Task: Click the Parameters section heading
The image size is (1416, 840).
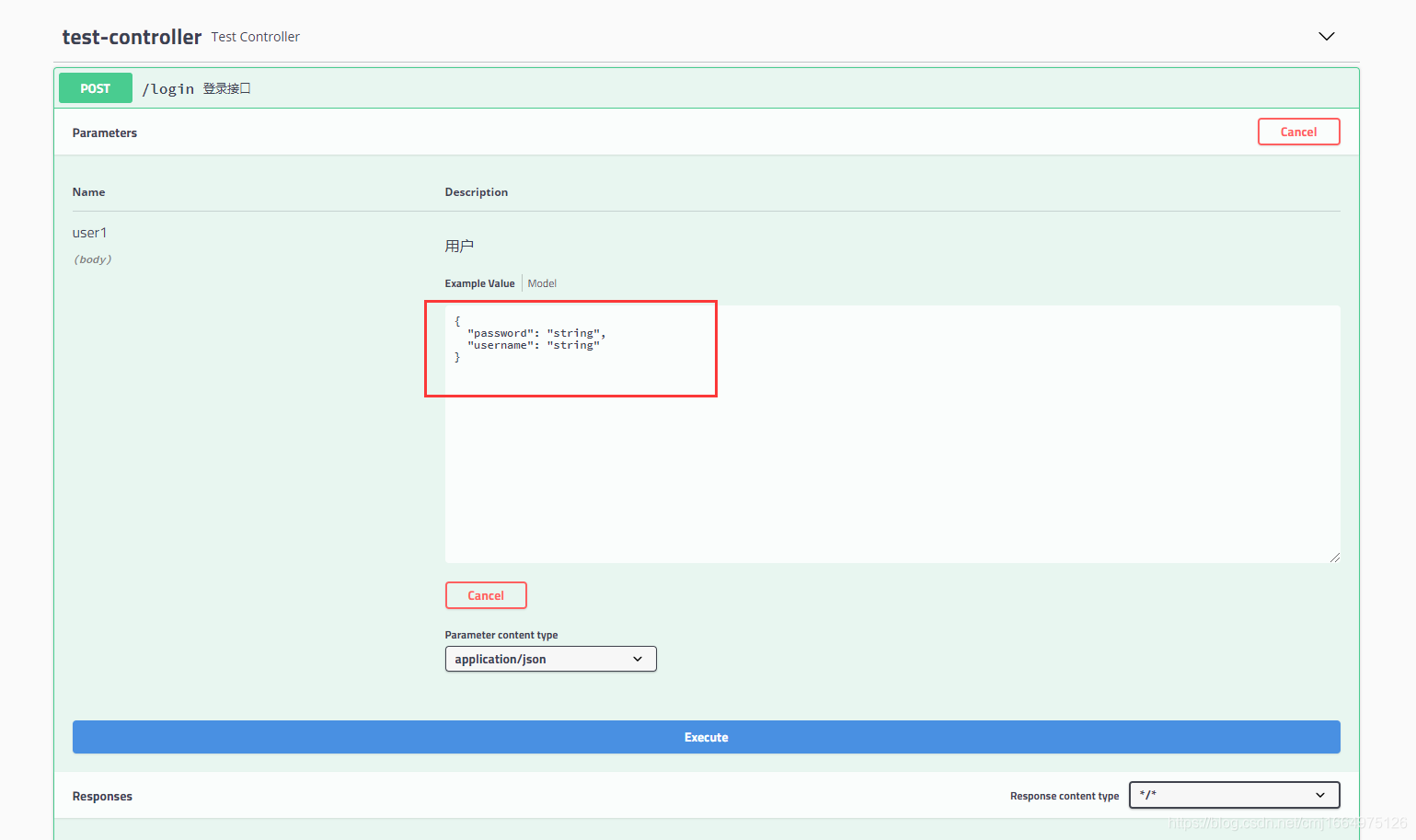Action: [x=105, y=132]
